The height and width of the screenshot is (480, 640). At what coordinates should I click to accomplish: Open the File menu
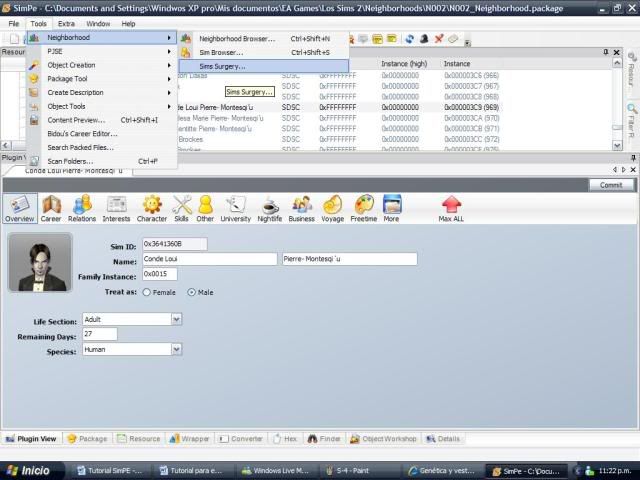click(13, 24)
